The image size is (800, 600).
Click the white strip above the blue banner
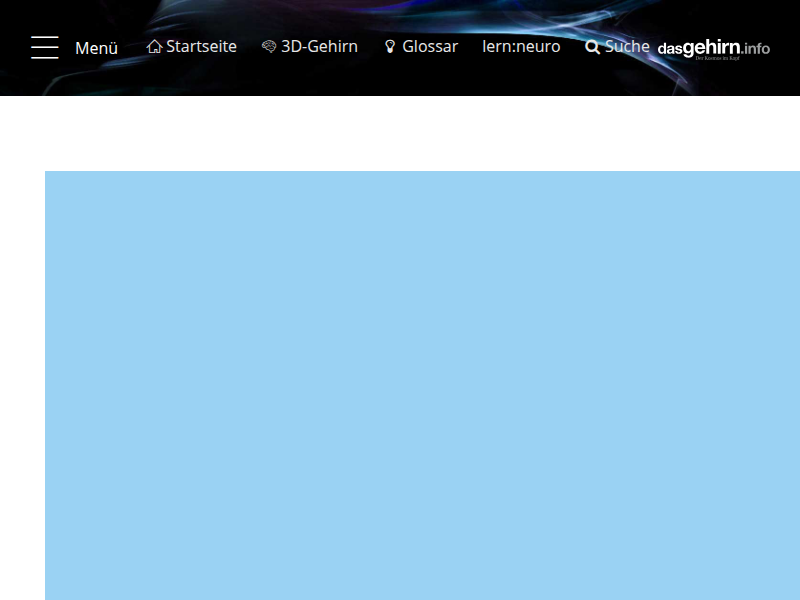coord(400,133)
